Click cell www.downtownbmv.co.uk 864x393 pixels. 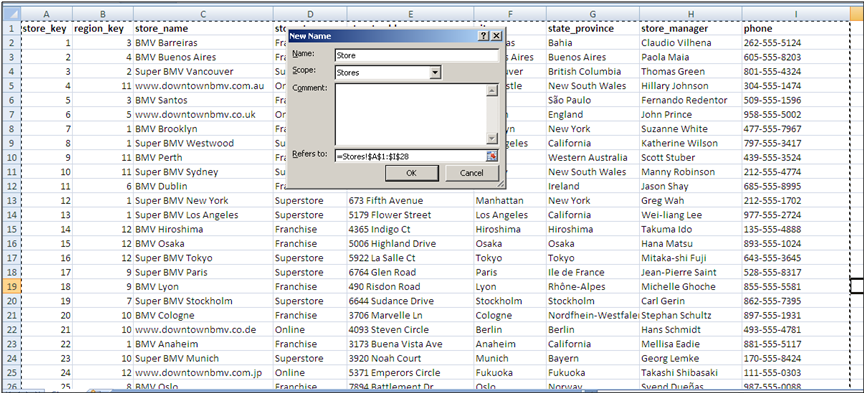pyautogui.click(x=203, y=115)
